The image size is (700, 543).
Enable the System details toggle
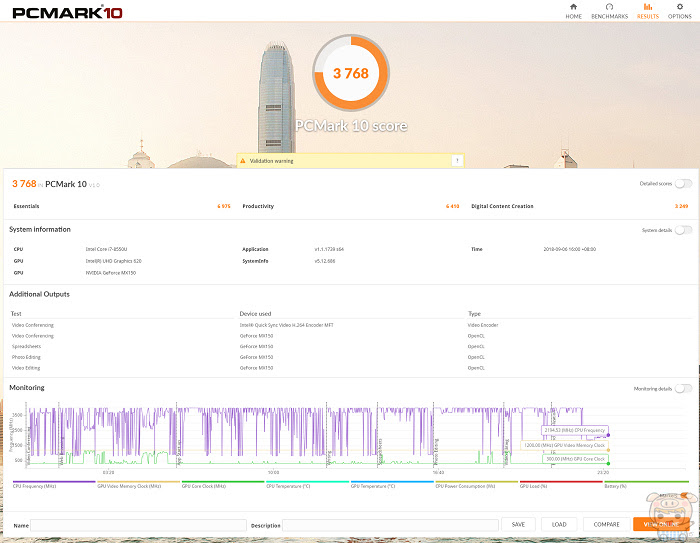pyautogui.click(x=683, y=230)
